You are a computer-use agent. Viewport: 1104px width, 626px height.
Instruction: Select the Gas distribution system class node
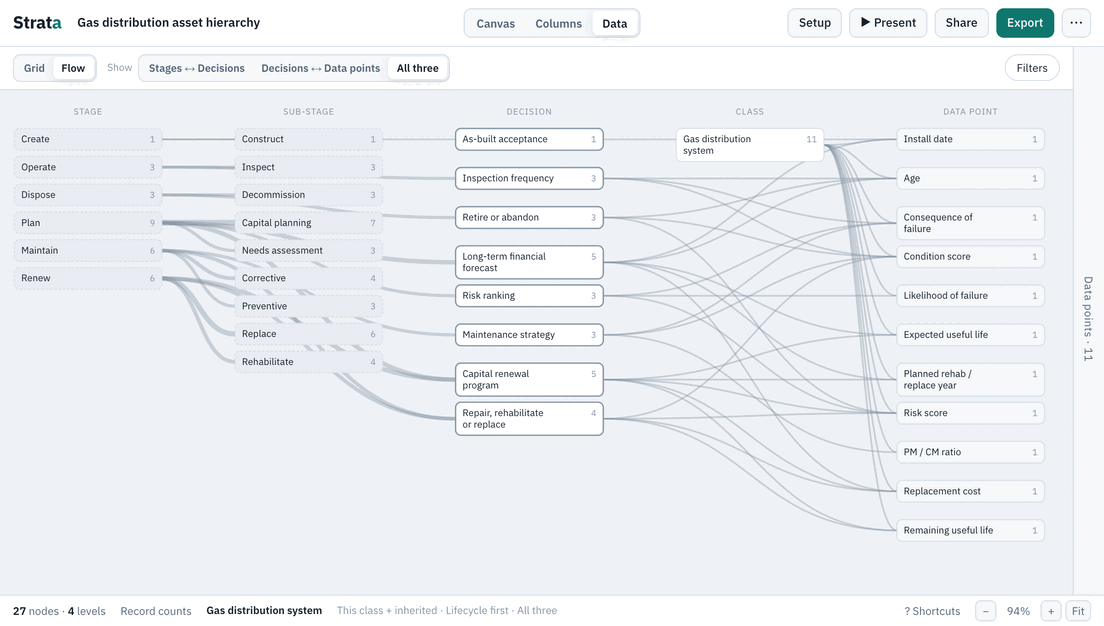pos(750,145)
